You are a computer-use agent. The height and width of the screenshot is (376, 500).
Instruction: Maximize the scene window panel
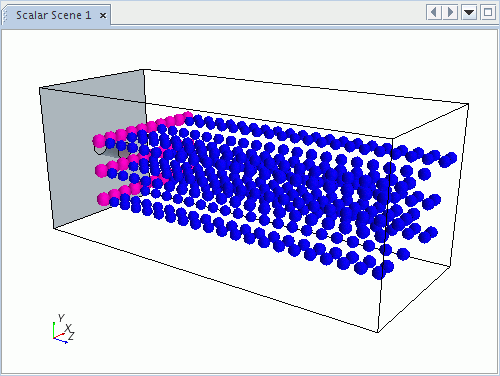coord(488,13)
